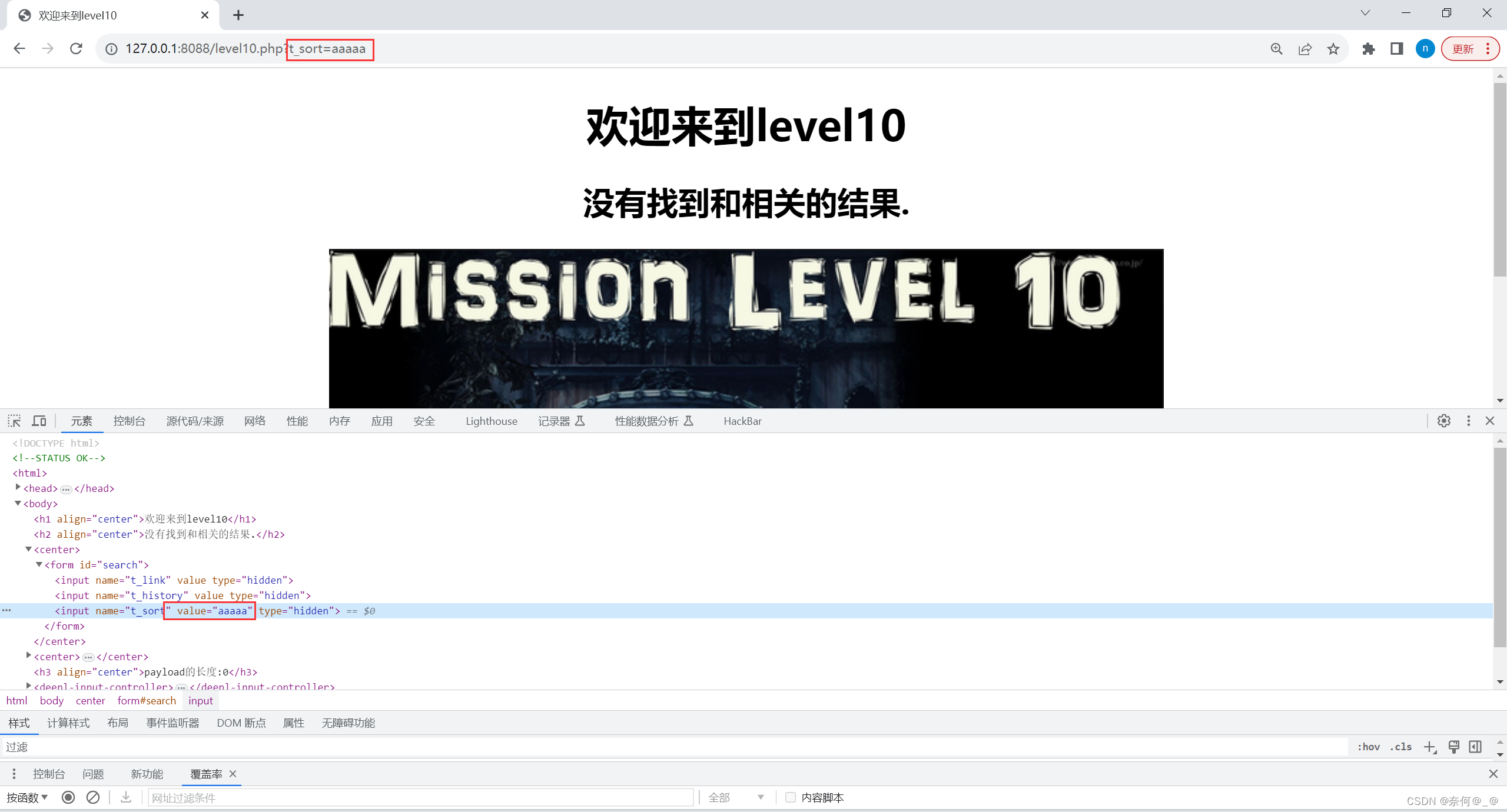Click the DevTools settings gear icon
The width and height of the screenshot is (1507, 812).
(x=1444, y=421)
